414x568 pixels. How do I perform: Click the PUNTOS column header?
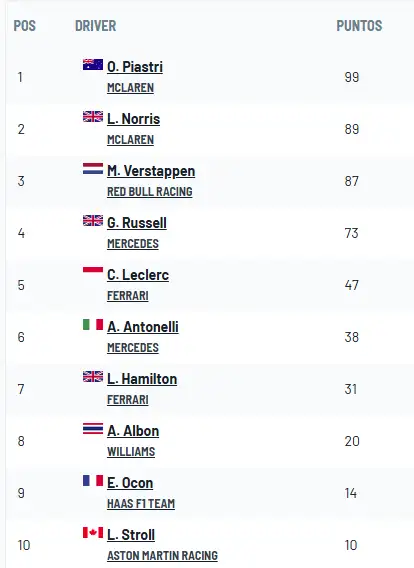coord(359,26)
